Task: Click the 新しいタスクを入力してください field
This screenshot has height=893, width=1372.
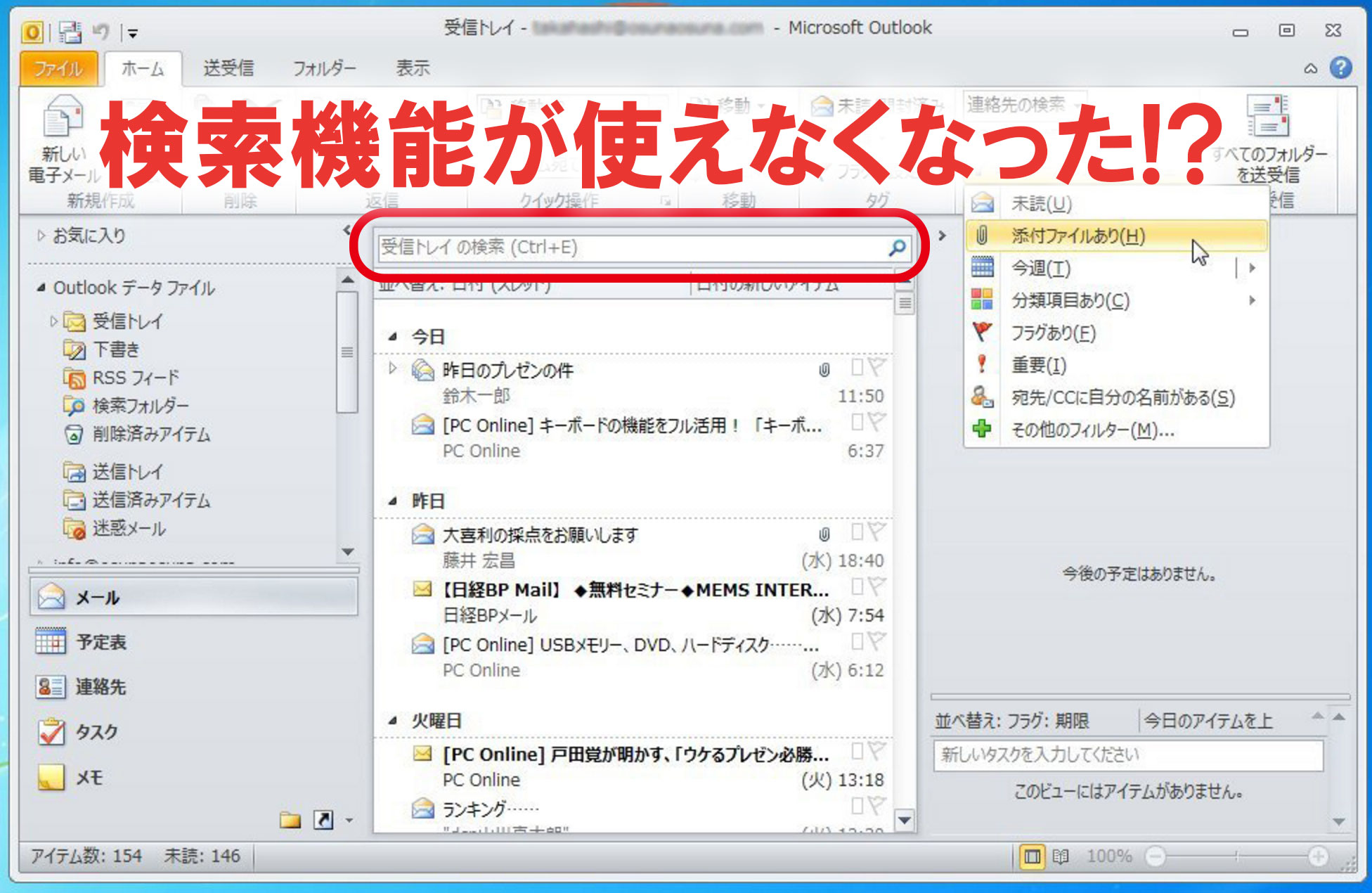Action: click(1128, 755)
